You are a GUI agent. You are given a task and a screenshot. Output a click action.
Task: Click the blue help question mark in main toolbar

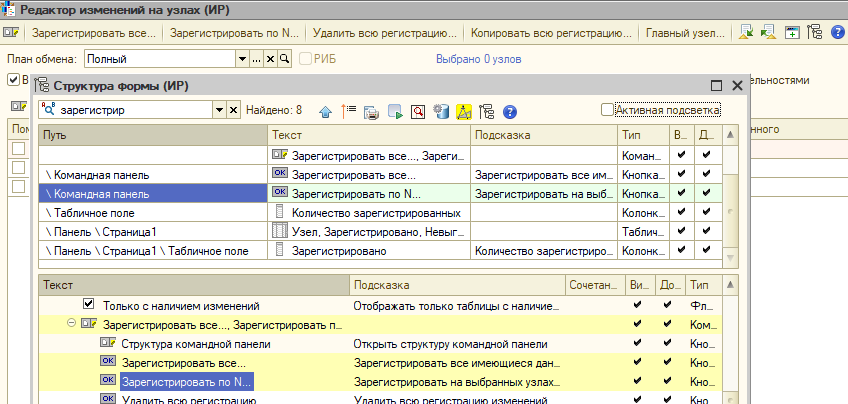tap(837, 33)
